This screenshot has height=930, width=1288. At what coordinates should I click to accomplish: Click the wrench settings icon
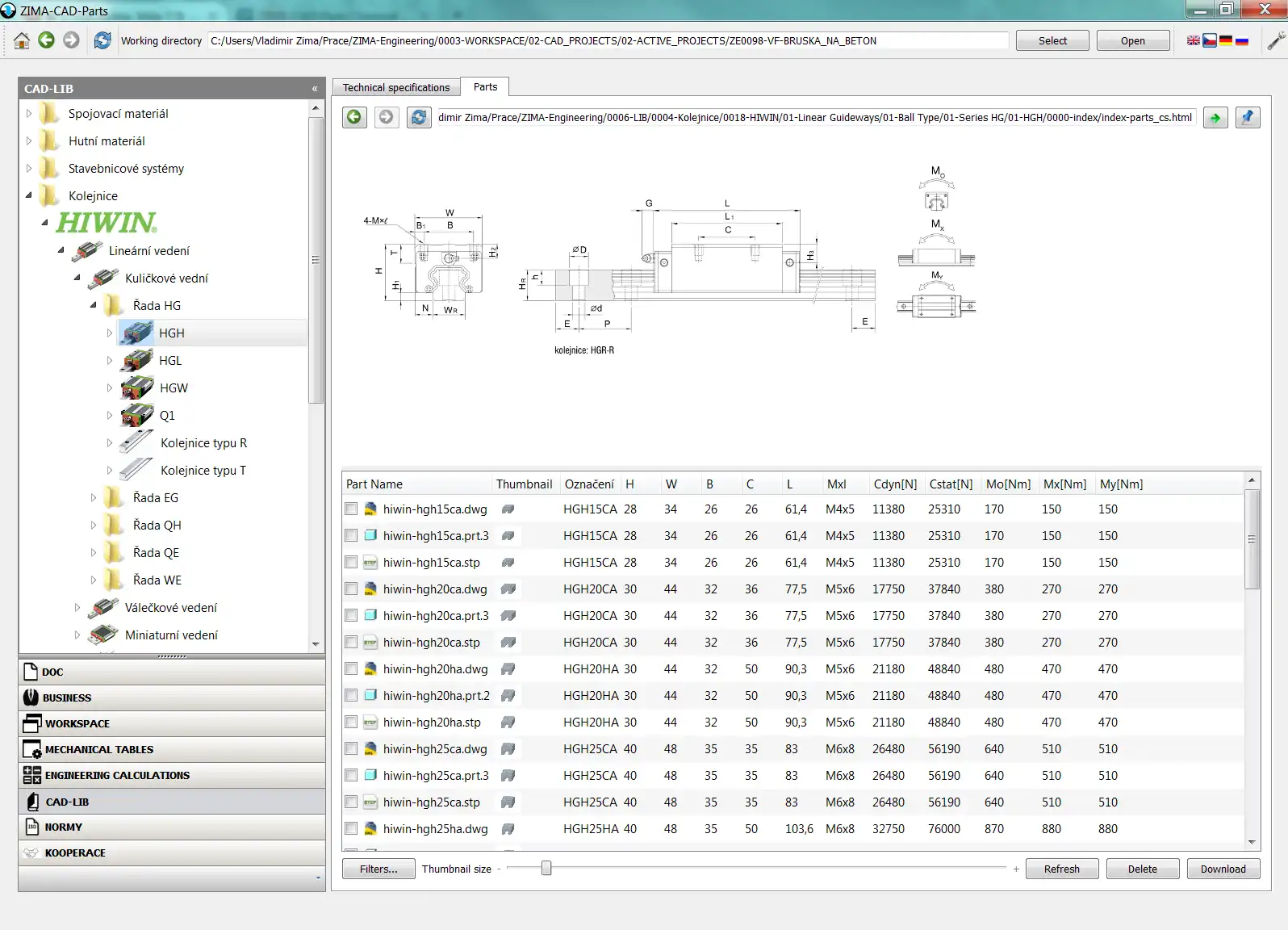1276,40
